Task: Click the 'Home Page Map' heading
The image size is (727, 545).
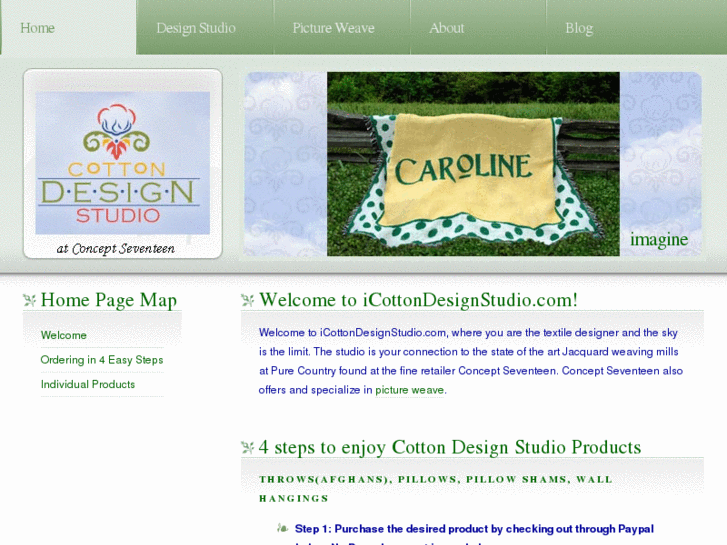Action: 108,300
